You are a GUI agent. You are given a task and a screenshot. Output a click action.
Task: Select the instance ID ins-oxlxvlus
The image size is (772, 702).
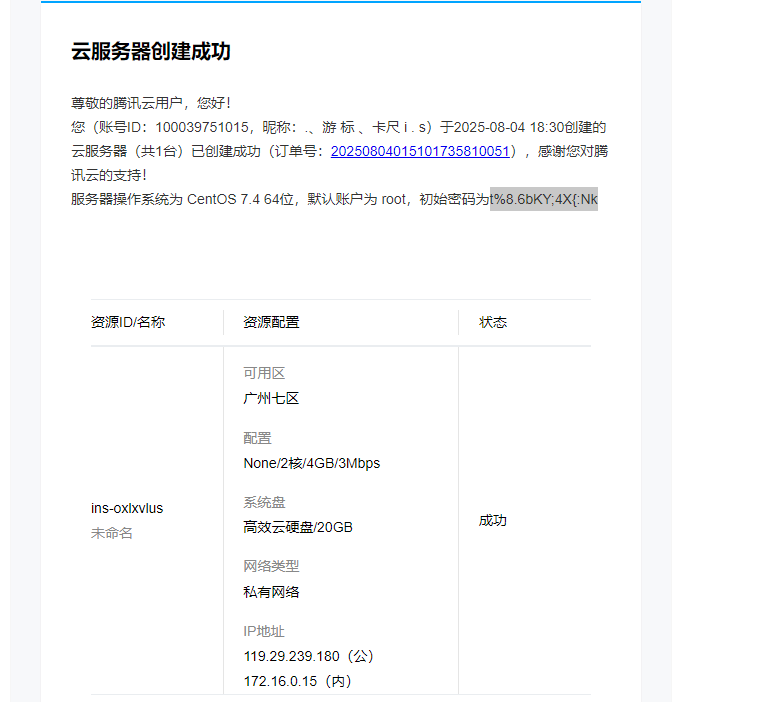coord(127,508)
